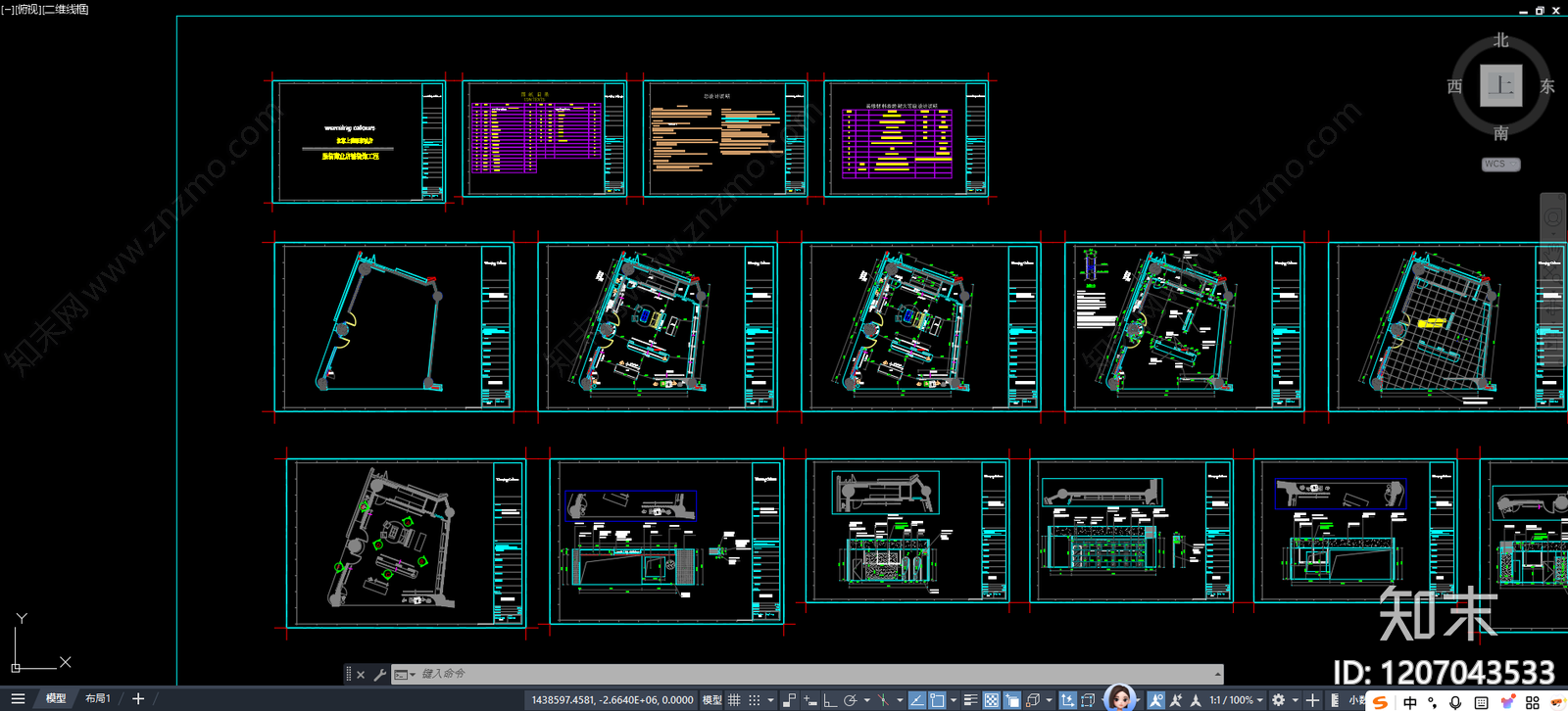
Task: Toggle drawing grid display
Action: tap(734, 700)
